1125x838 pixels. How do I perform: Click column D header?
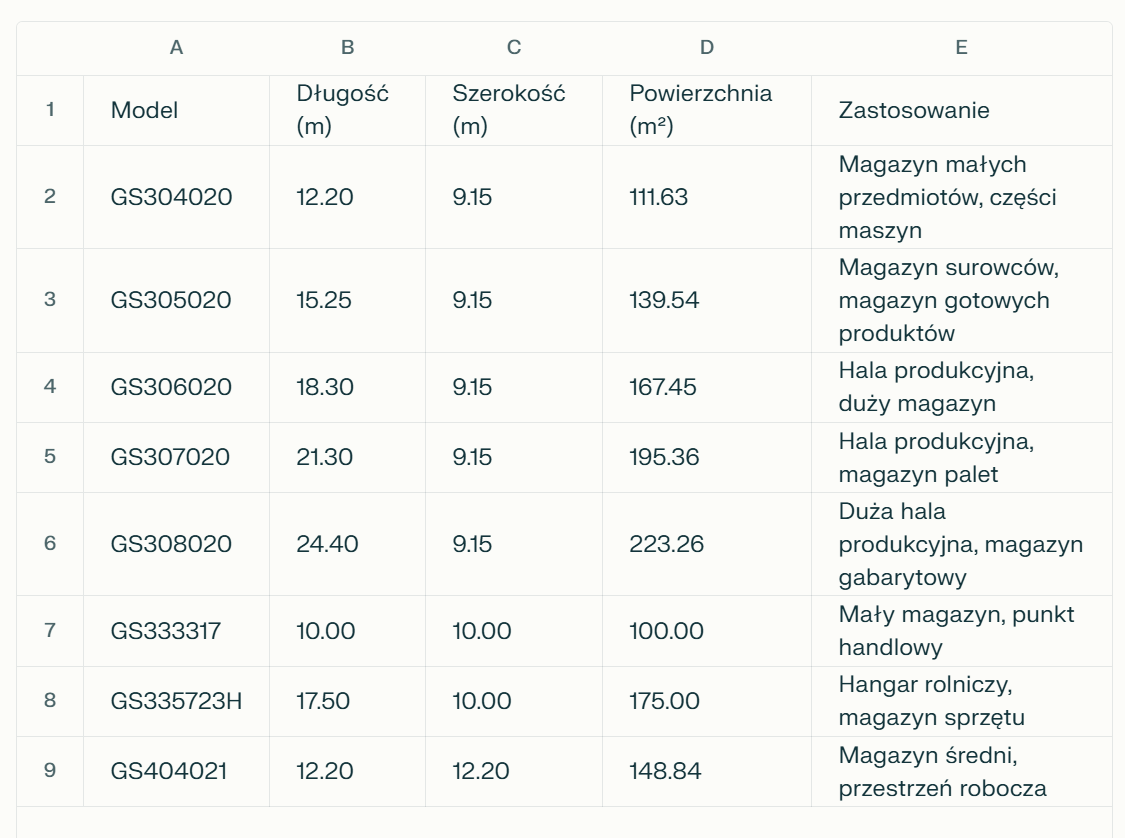(x=707, y=48)
